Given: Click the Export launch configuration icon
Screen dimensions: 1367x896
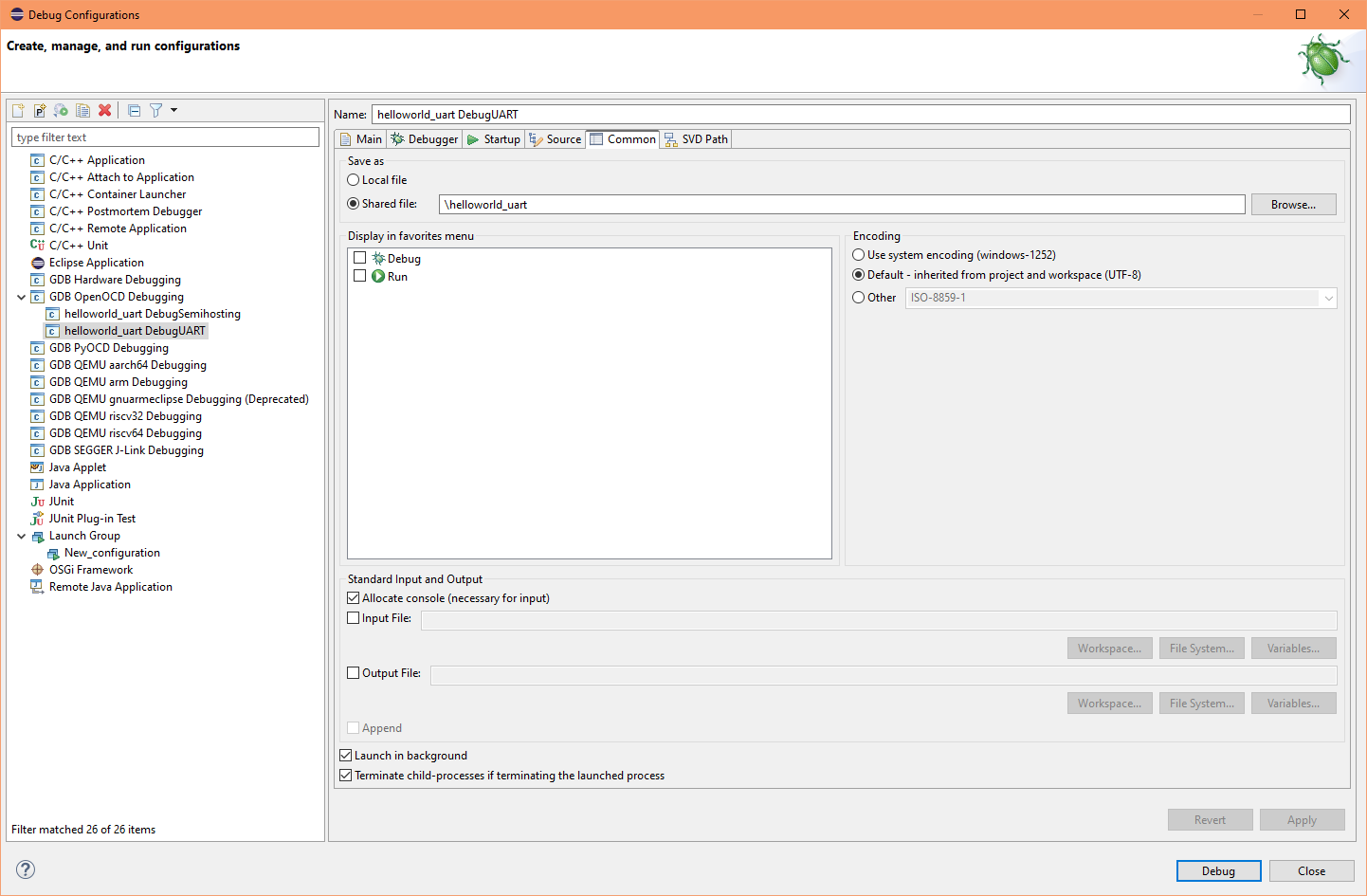Looking at the screenshot, I should click(x=61, y=110).
